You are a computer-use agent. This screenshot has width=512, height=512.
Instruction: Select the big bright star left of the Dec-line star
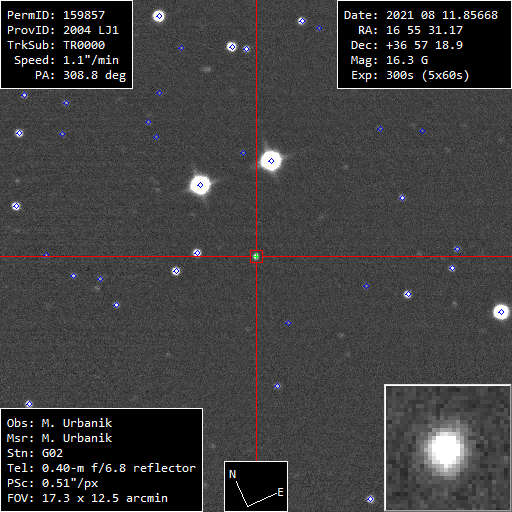click(x=200, y=185)
